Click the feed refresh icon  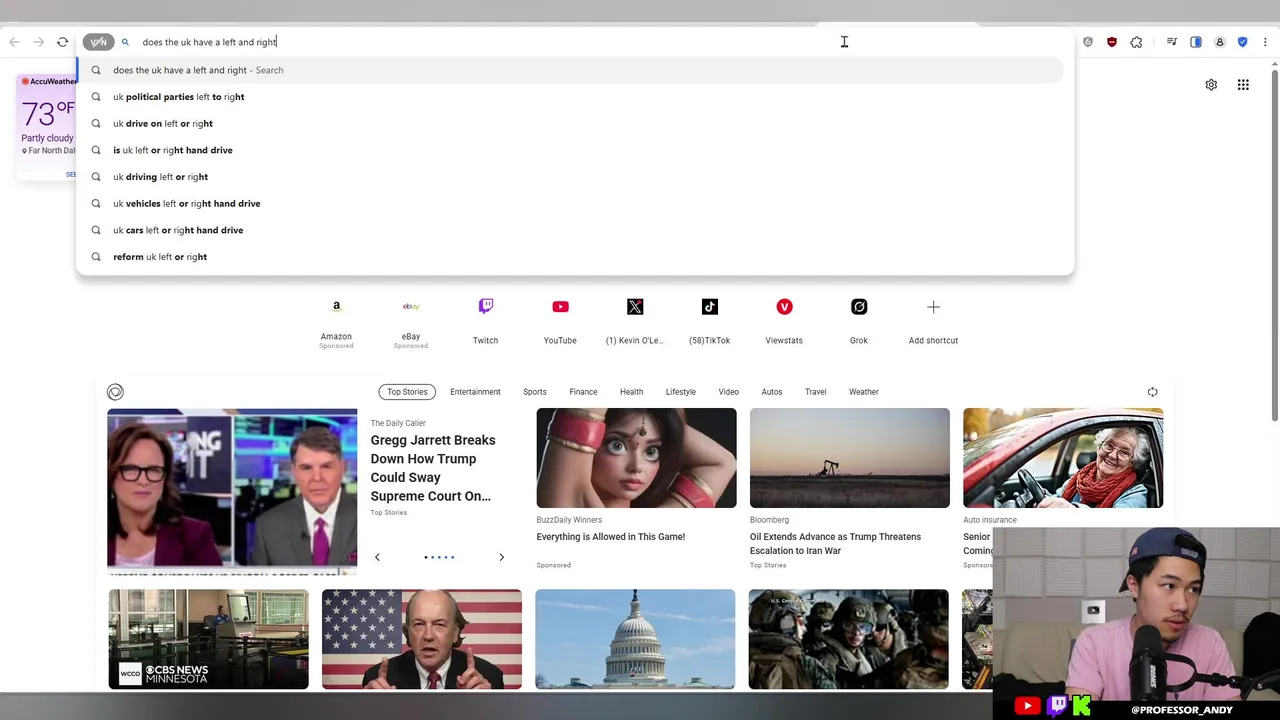tap(1152, 392)
